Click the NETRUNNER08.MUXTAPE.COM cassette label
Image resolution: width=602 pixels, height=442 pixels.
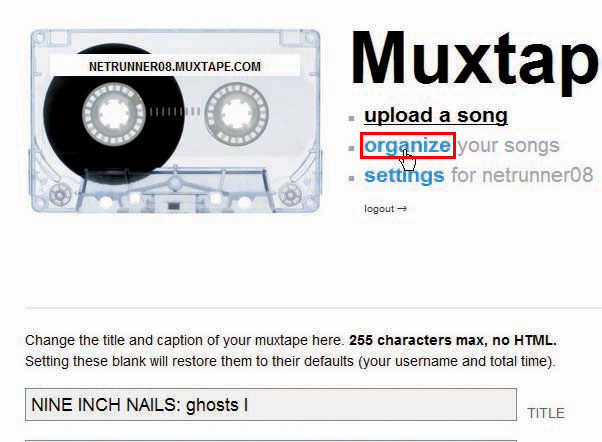click(x=175, y=66)
